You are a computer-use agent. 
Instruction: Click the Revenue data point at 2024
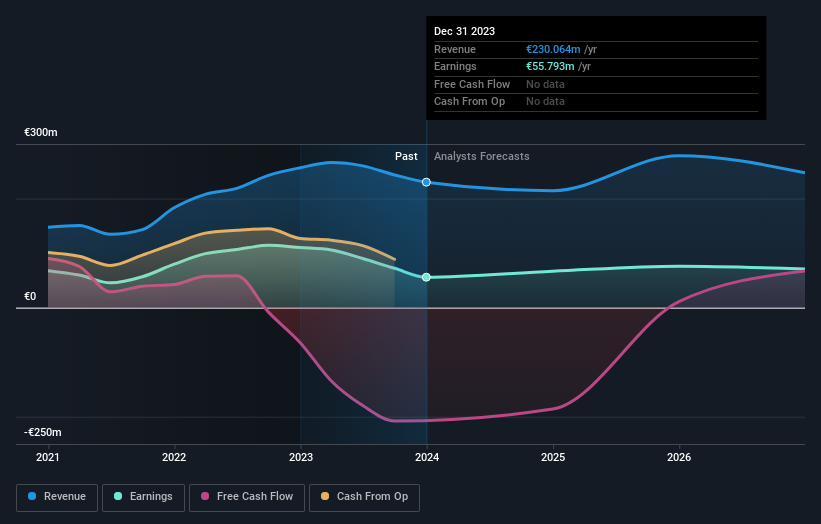tap(426, 182)
